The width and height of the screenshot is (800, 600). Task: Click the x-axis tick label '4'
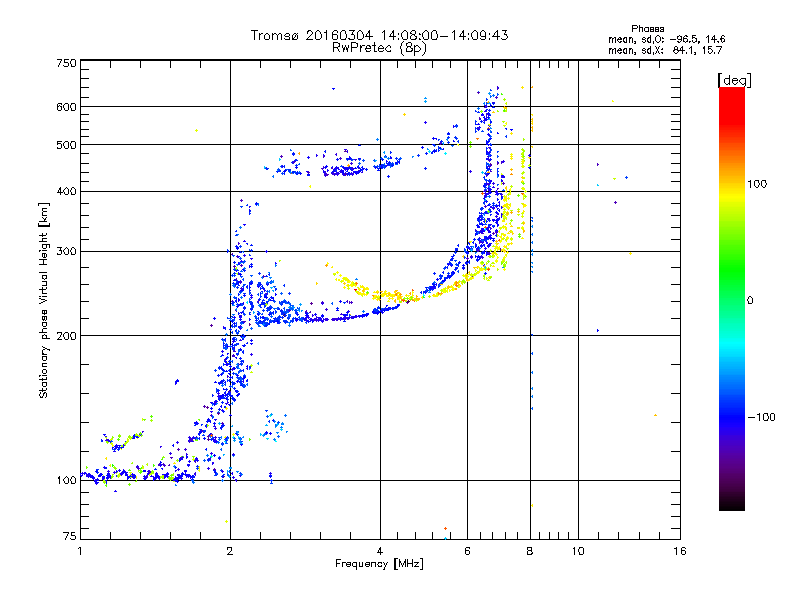tap(380, 551)
